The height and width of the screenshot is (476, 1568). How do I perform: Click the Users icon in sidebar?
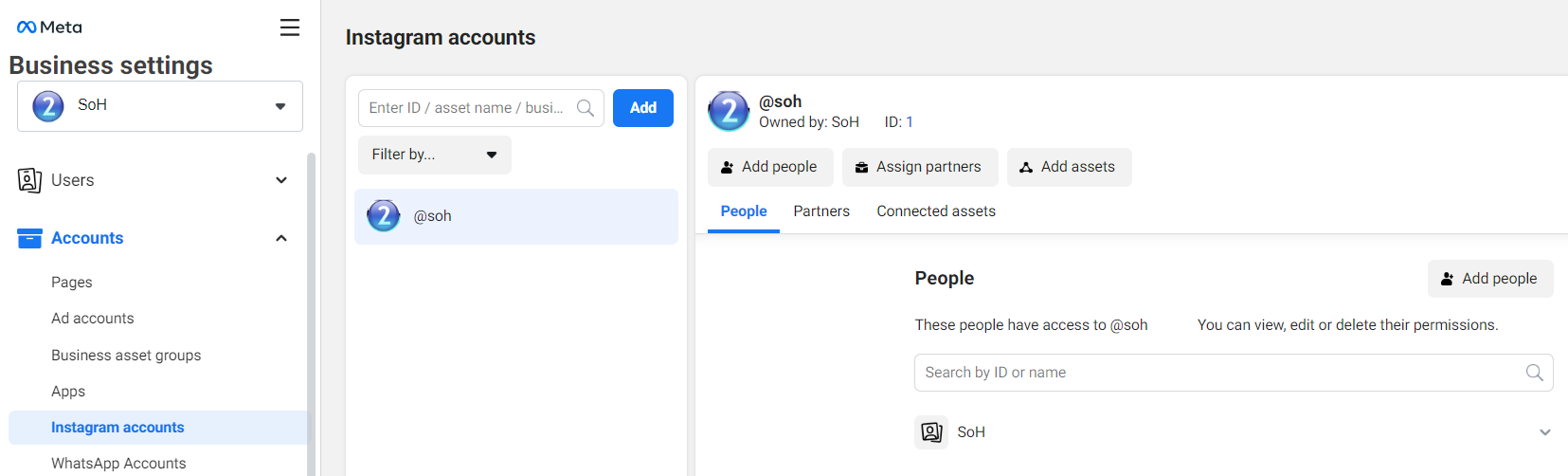coord(29,180)
